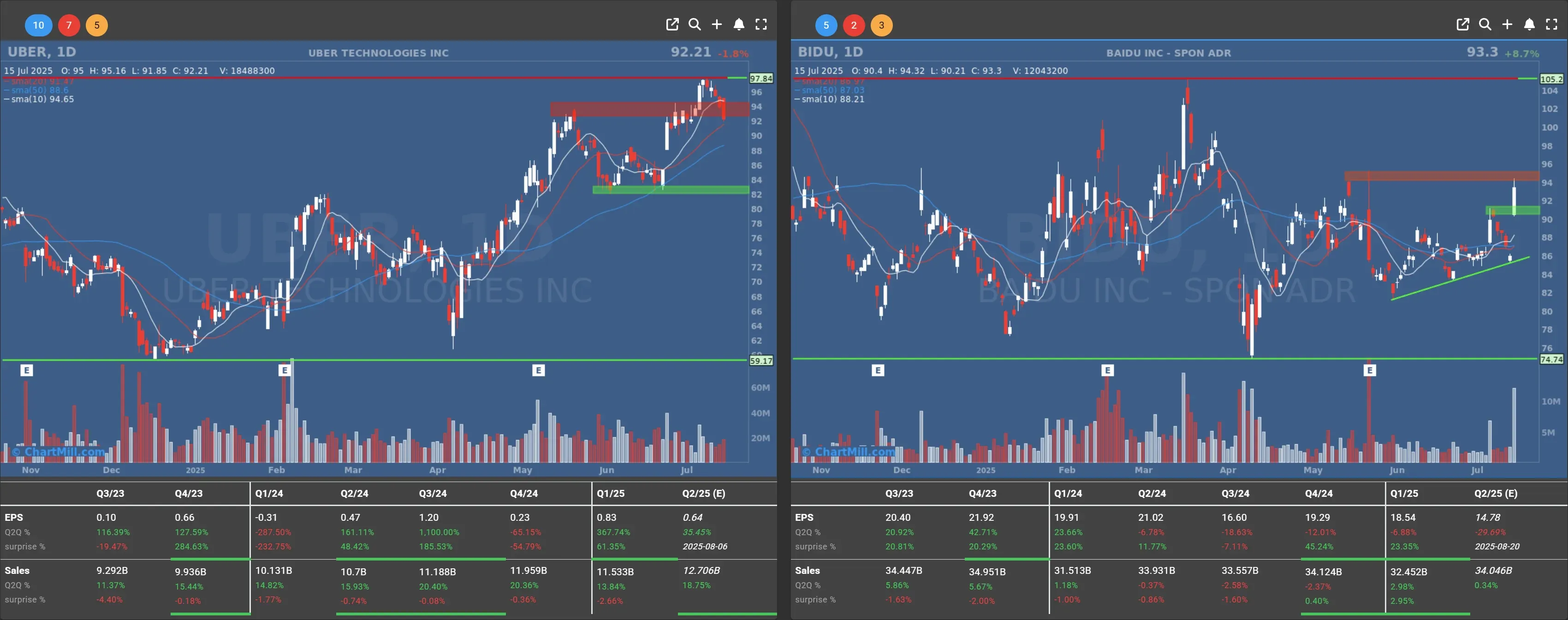Expand UBER chart to fullscreen
This screenshot has width=1568, height=620.
pyautogui.click(x=761, y=24)
